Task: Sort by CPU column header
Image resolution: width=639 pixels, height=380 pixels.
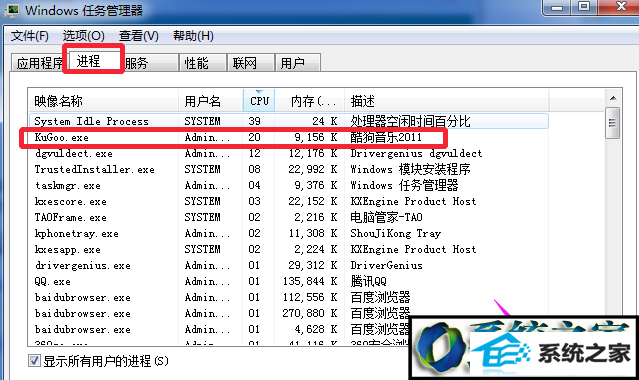Action: point(259,100)
